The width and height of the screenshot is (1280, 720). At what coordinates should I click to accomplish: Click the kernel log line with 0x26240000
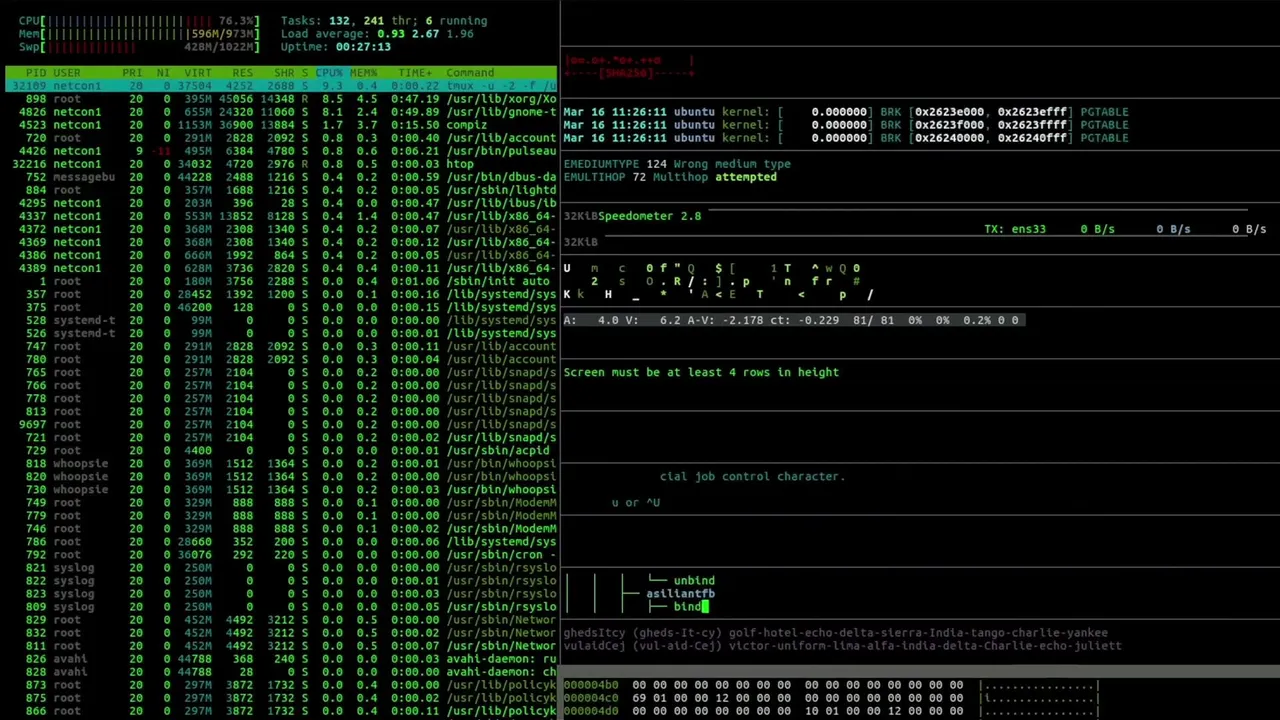coord(846,138)
